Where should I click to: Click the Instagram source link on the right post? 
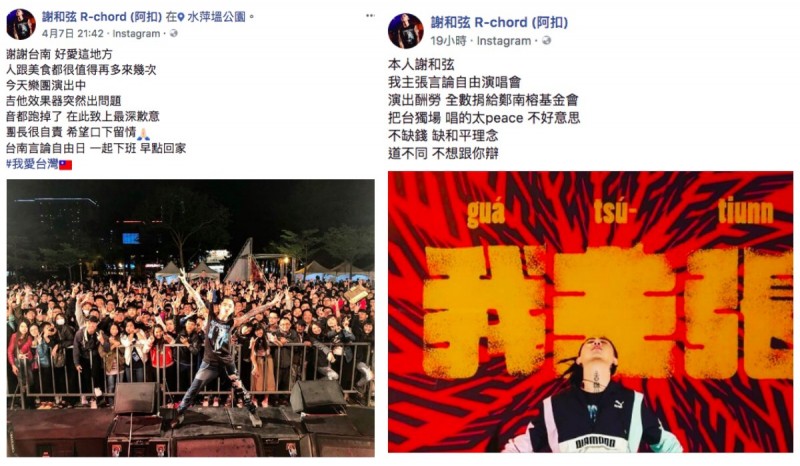tap(504, 41)
